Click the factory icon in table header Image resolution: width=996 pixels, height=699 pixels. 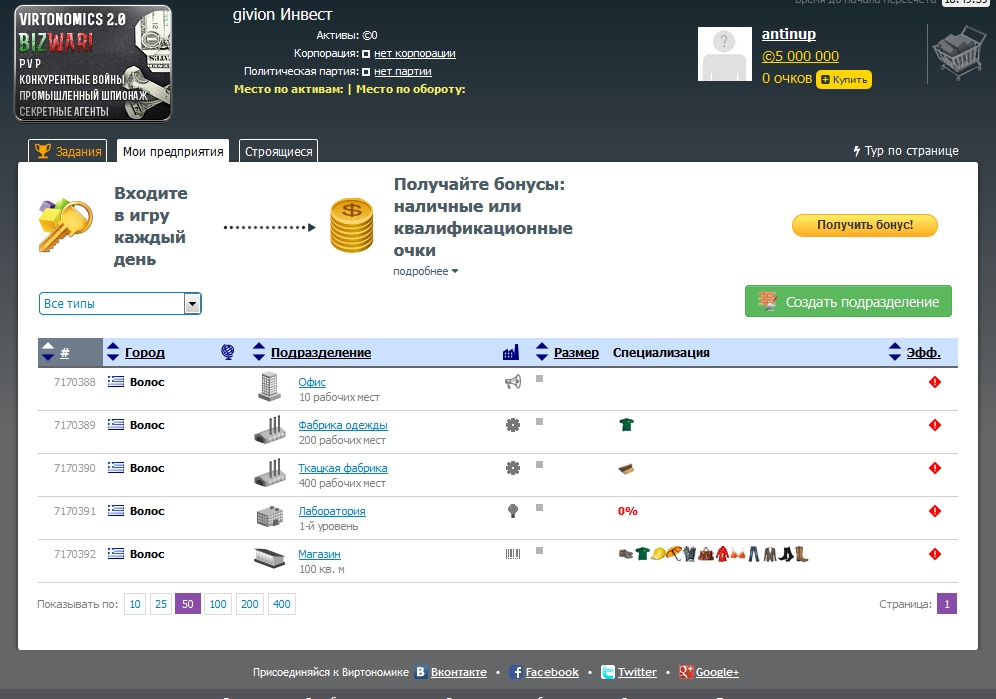511,352
